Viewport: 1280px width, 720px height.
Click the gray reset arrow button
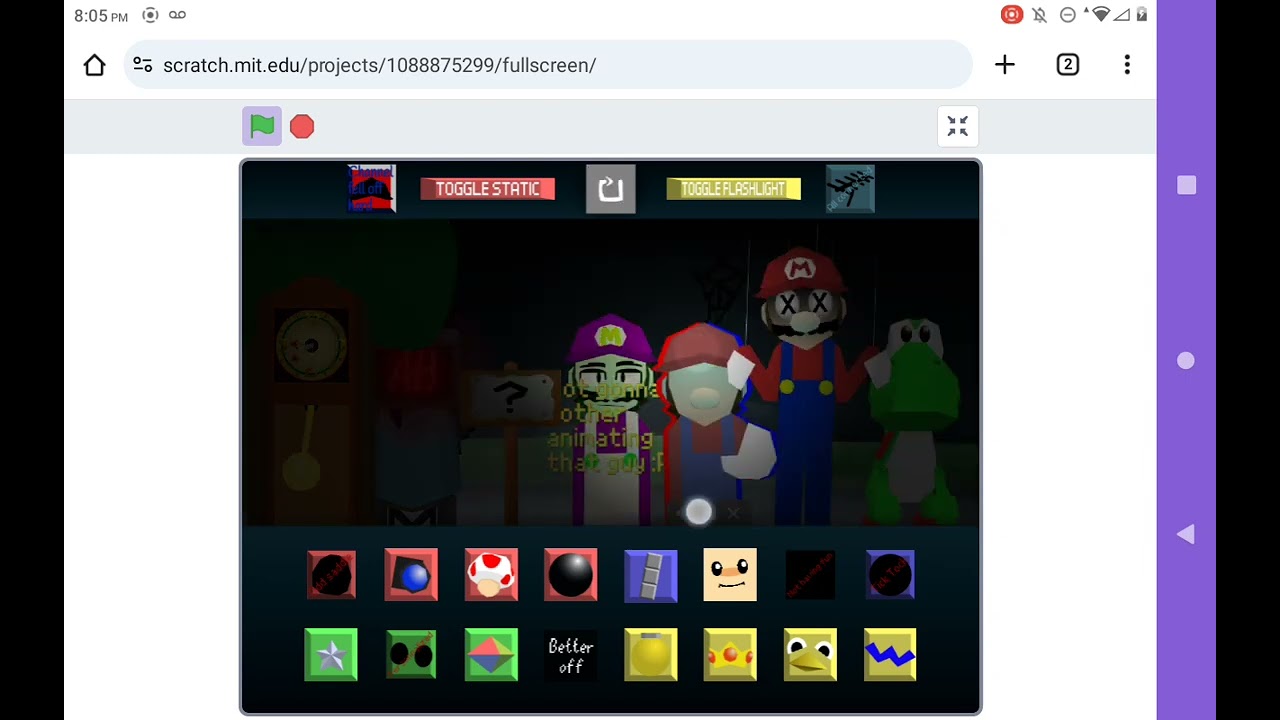[610, 189]
